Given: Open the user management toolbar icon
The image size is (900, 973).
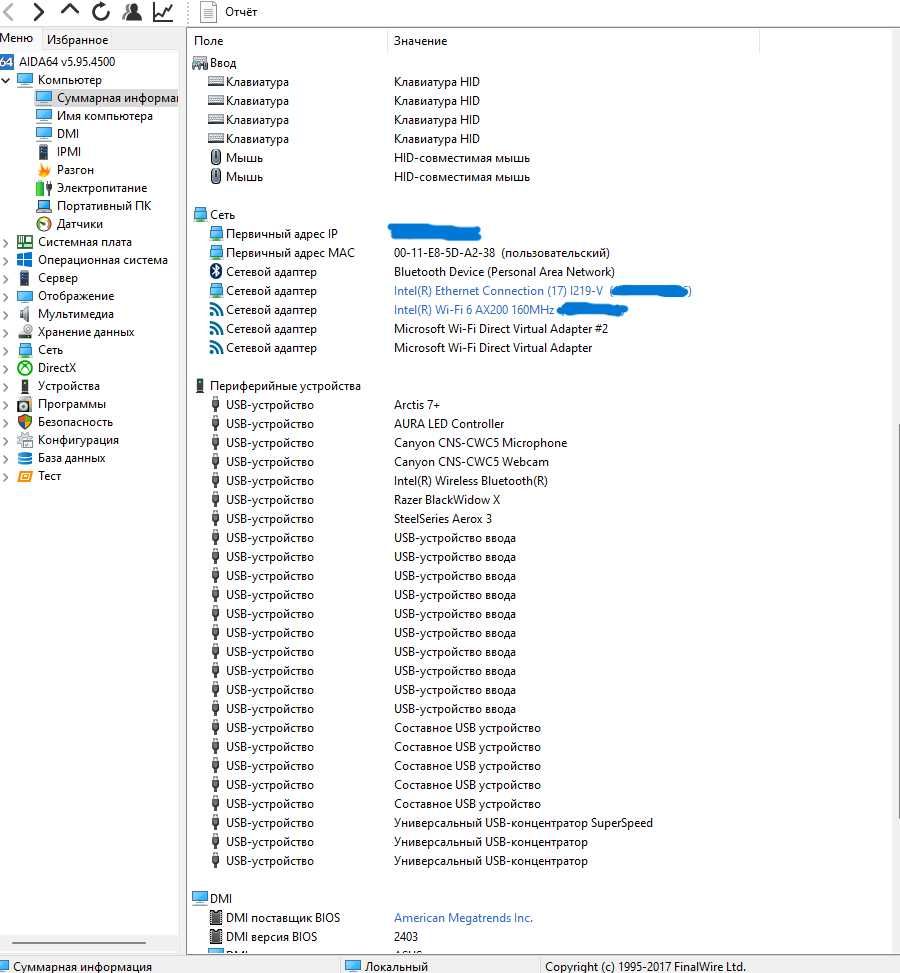Looking at the screenshot, I should [x=132, y=11].
